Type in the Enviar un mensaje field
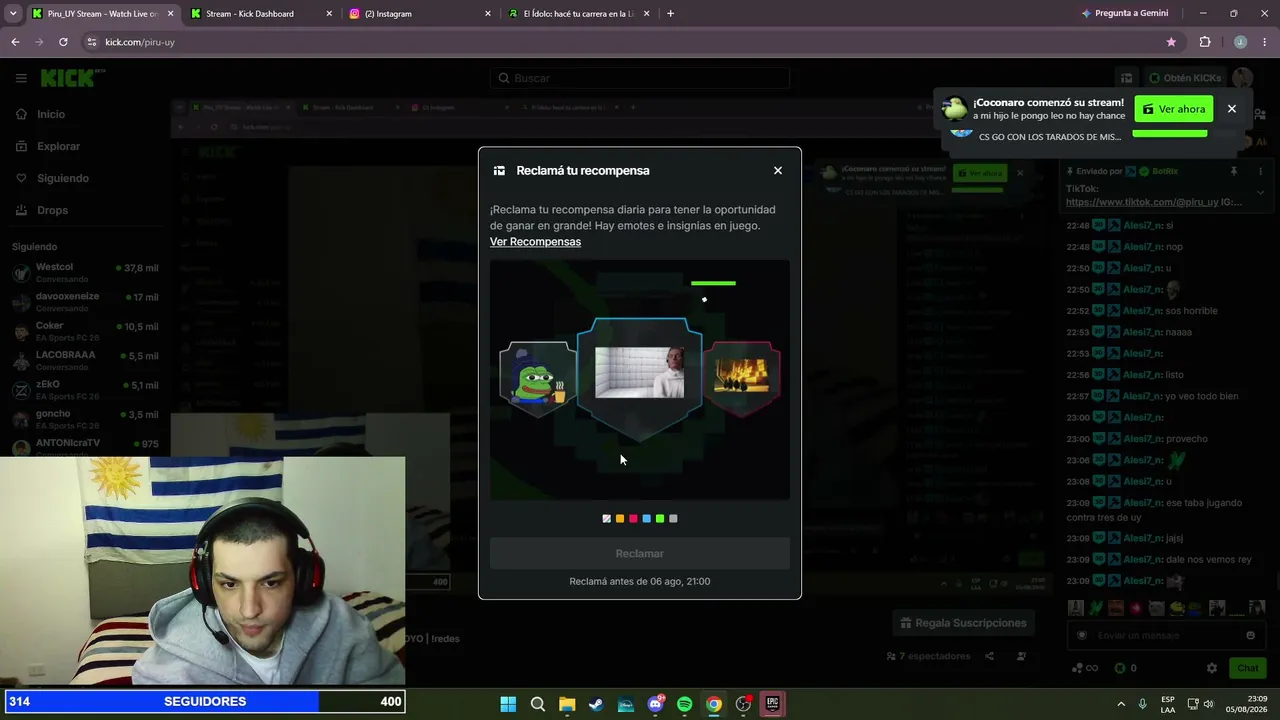 click(1165, 635)
